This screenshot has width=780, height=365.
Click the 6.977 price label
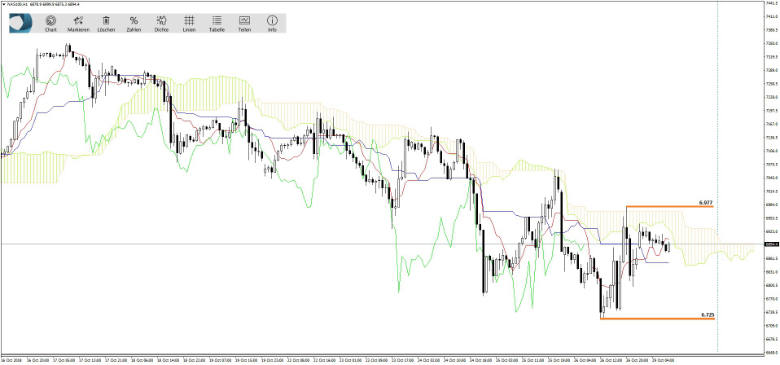coord(706,202)
